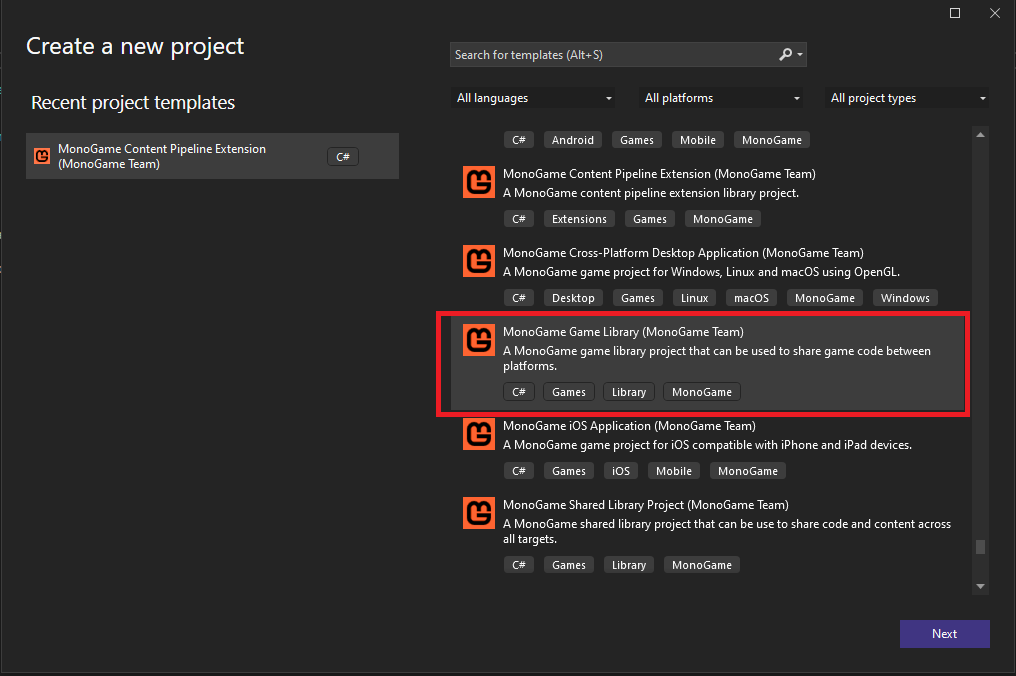Image resolution: width=1016 pixels, height=676 pixels.
Task: Open the All project types dropdown
Action: [907, 98]
